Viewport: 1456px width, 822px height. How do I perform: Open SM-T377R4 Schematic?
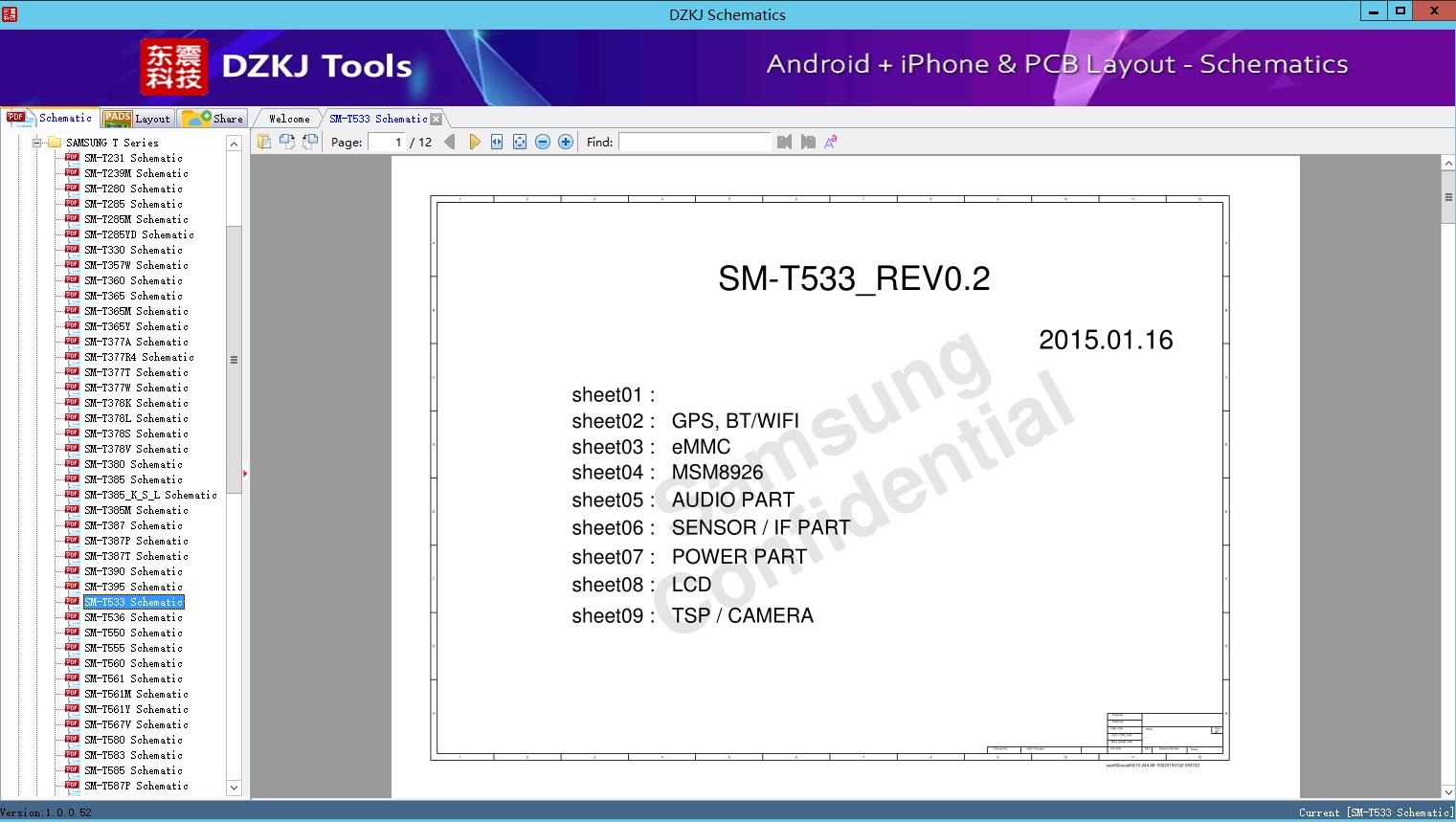(x=139, y=357)
